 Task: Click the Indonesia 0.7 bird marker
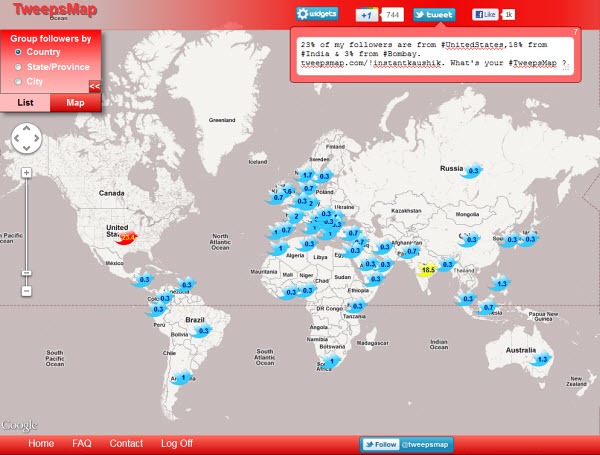487,307
